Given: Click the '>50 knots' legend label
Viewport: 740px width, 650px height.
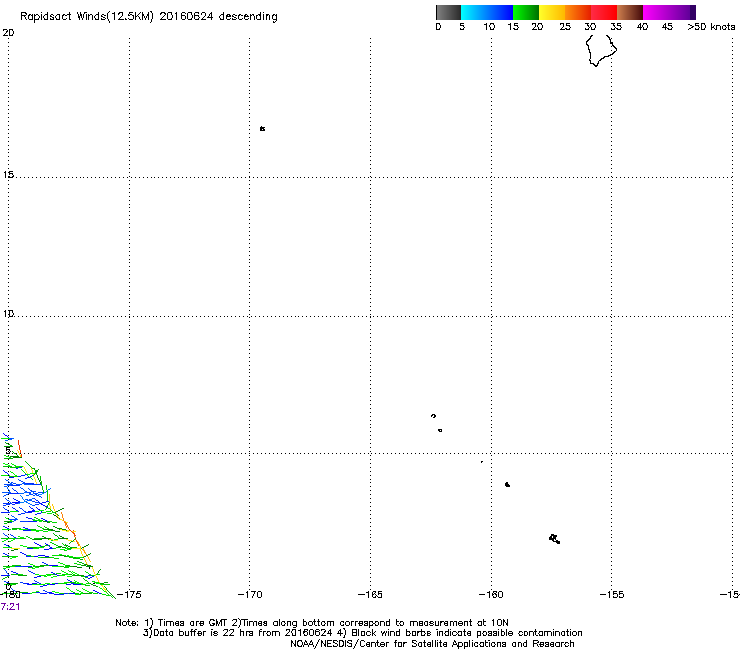Looking at the screenshot, I should 711,27.
